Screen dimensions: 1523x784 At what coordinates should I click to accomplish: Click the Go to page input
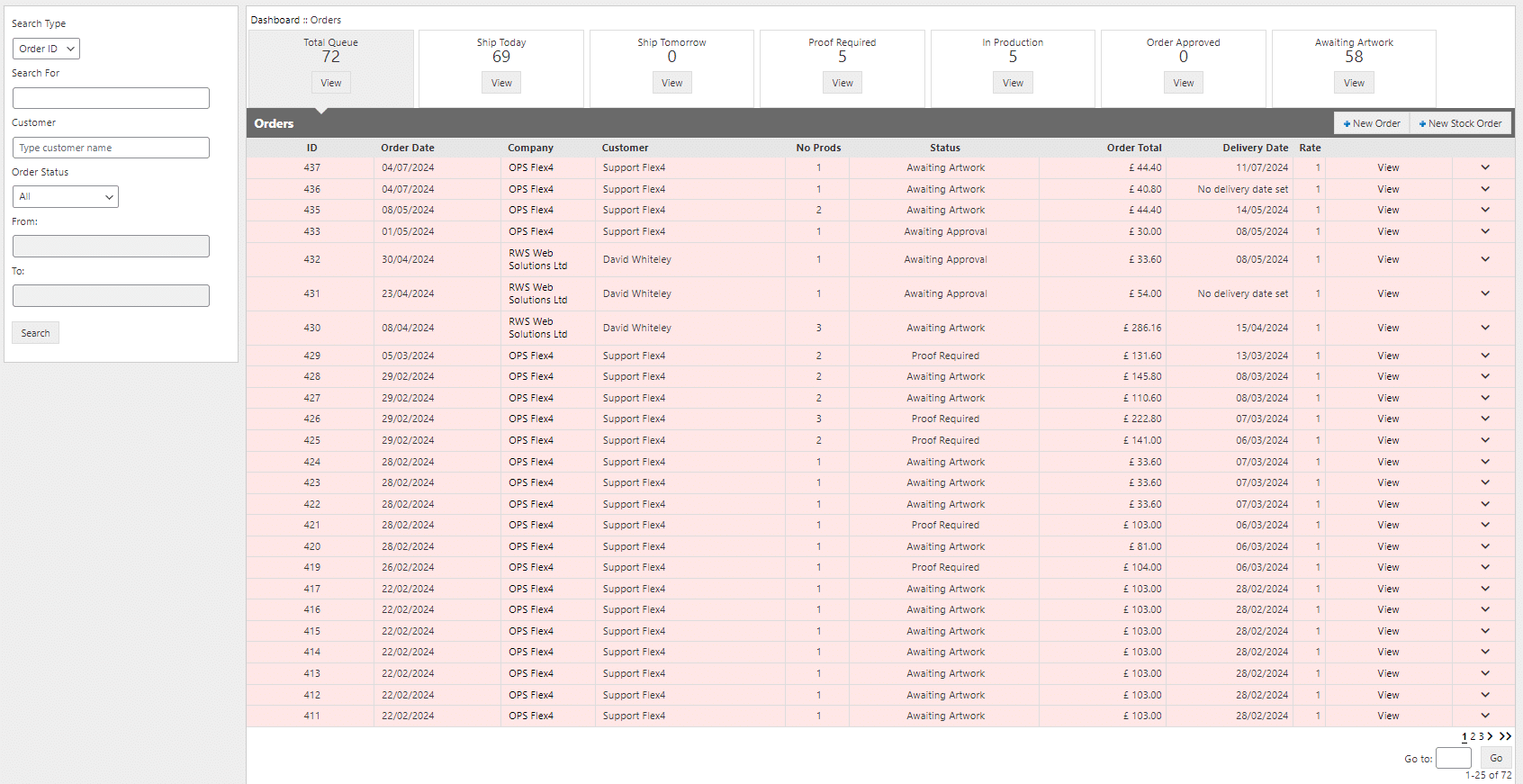click(1453, 758)
